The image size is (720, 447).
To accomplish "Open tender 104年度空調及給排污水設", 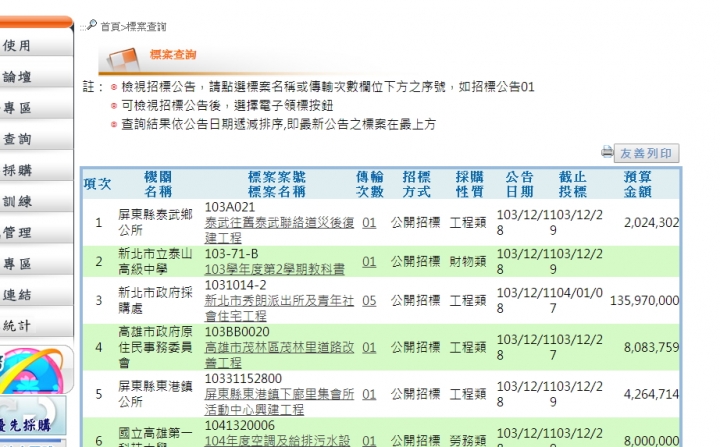I will point(277,441).
